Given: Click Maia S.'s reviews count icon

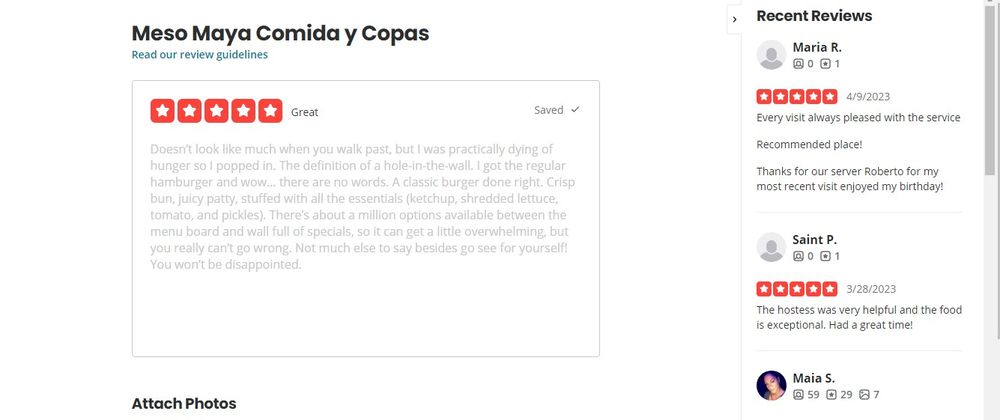Looking at the screenshot, I should 831,395.
